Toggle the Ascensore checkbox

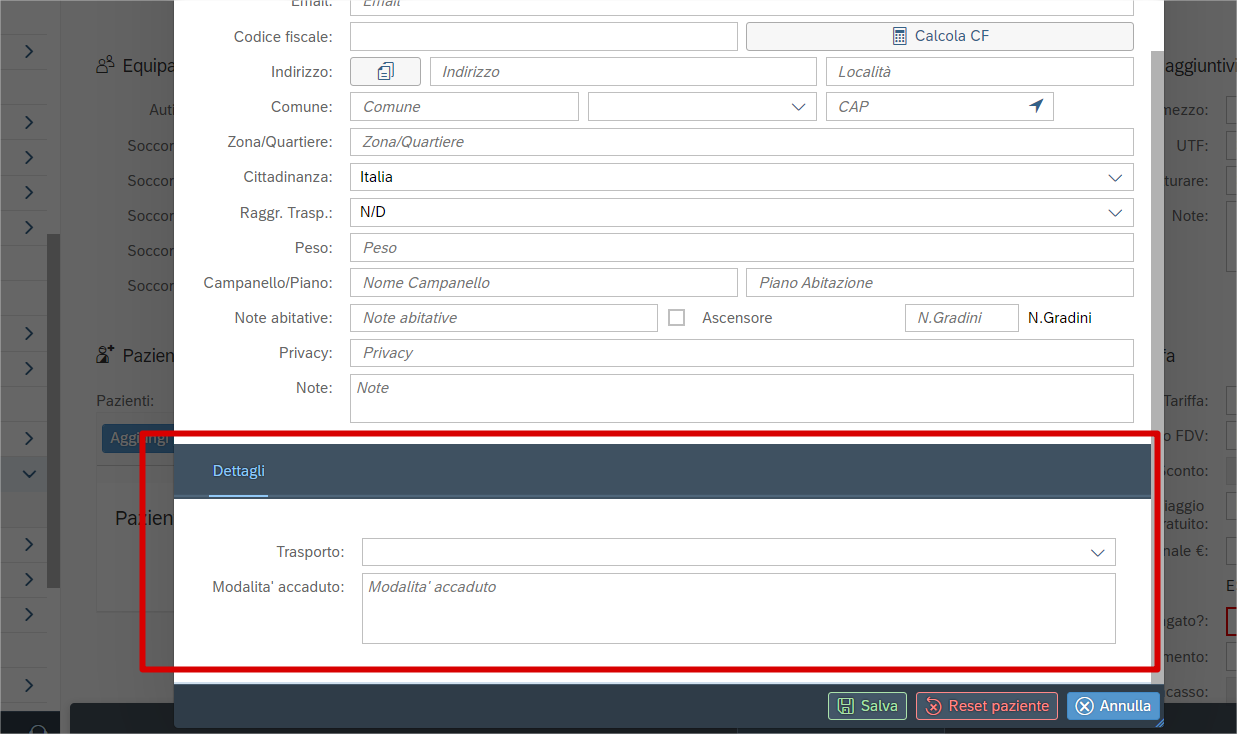click(x=677, y=318)
